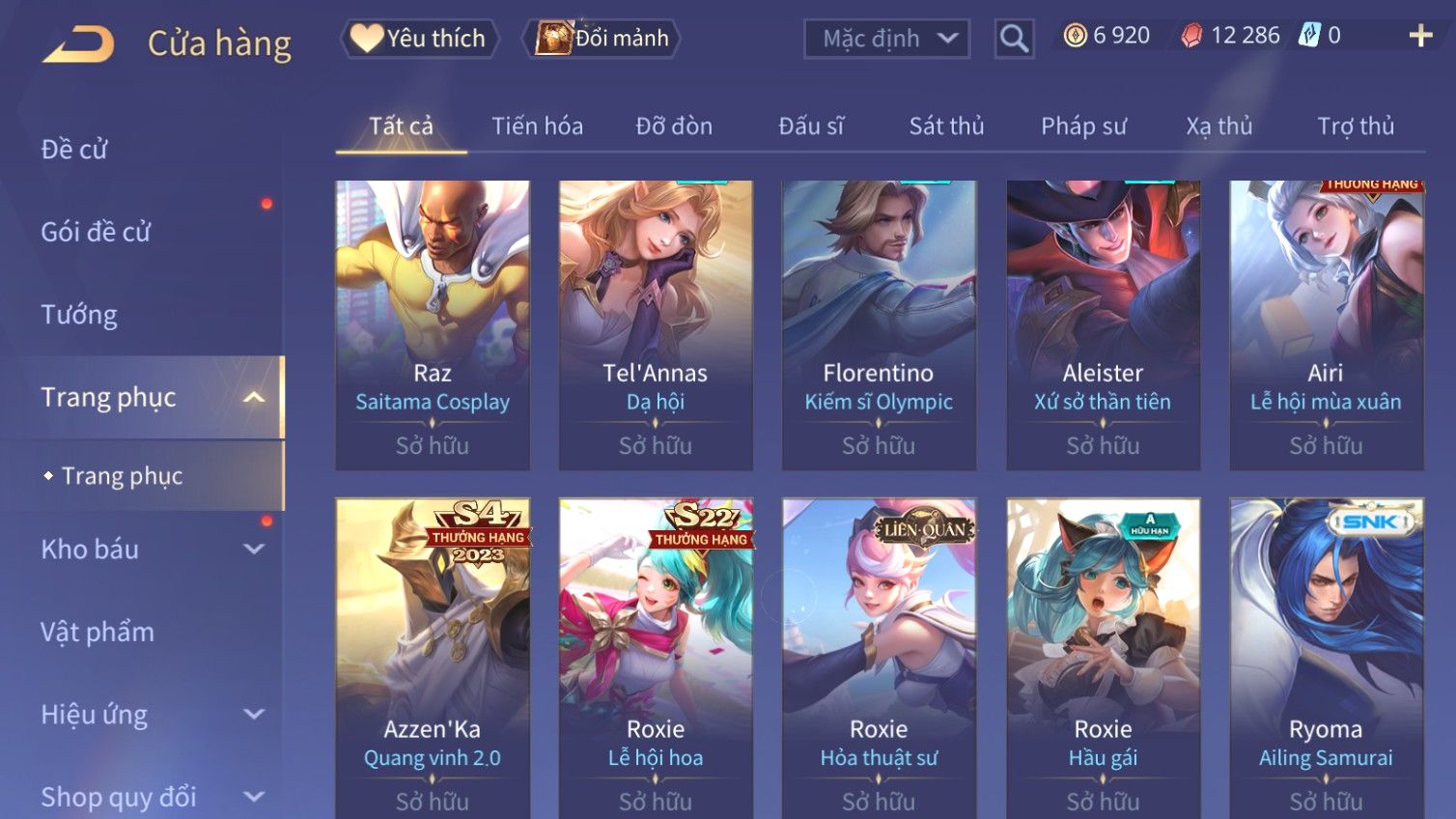Select the Pháp sư tab
This screenshot has width=1456, height=819.
coord(1083,127)
